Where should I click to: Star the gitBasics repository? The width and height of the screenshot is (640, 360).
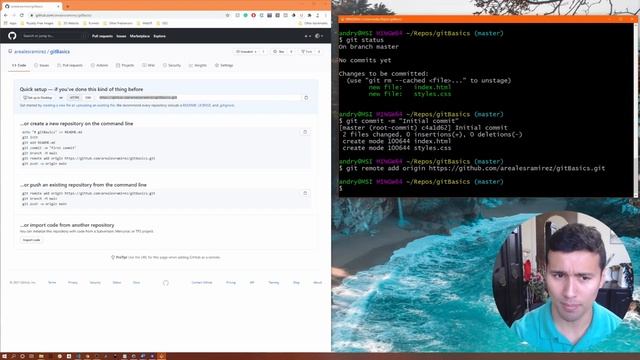pyautogui.click(x=279, y=52)
